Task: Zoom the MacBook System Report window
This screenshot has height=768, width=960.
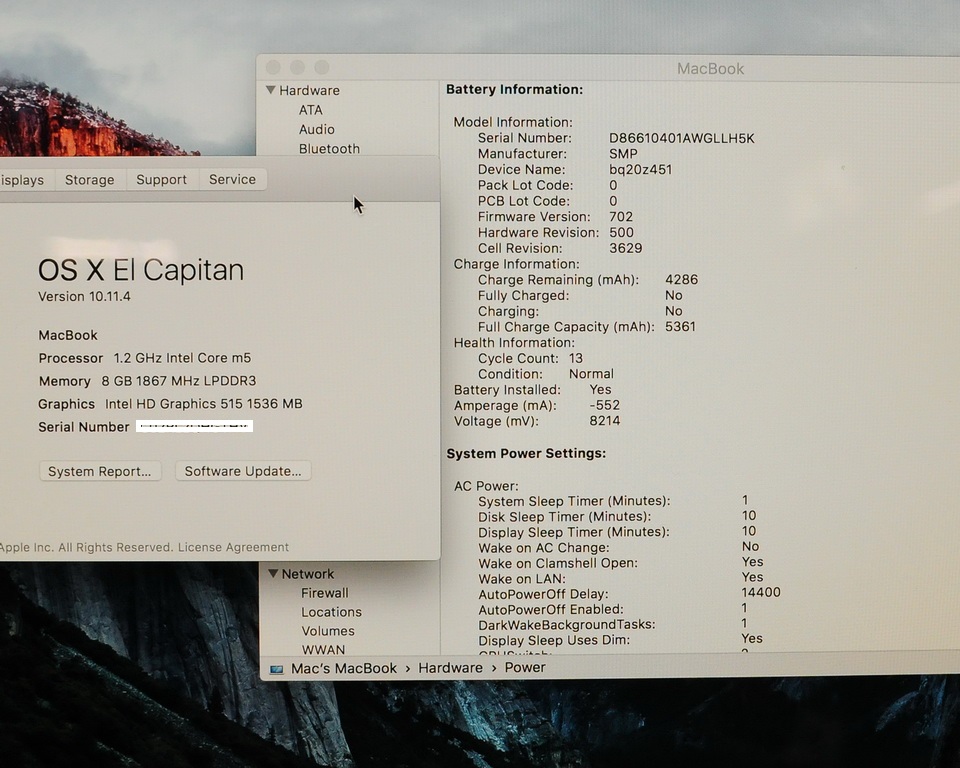Action: tap(322, 67)
